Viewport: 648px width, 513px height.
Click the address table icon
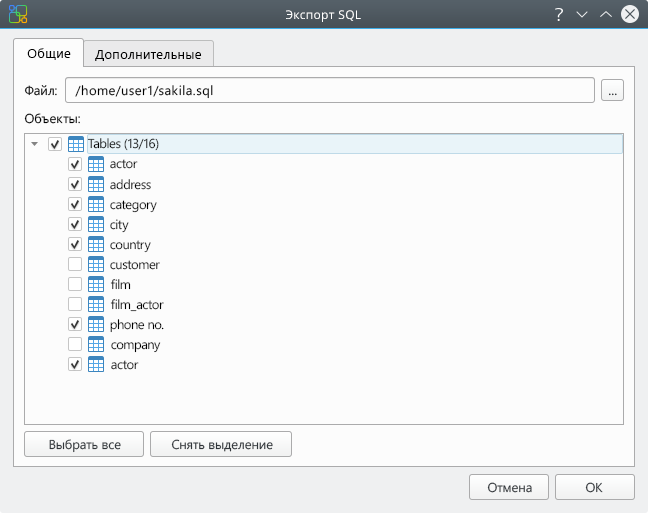(x=96, y=184)
